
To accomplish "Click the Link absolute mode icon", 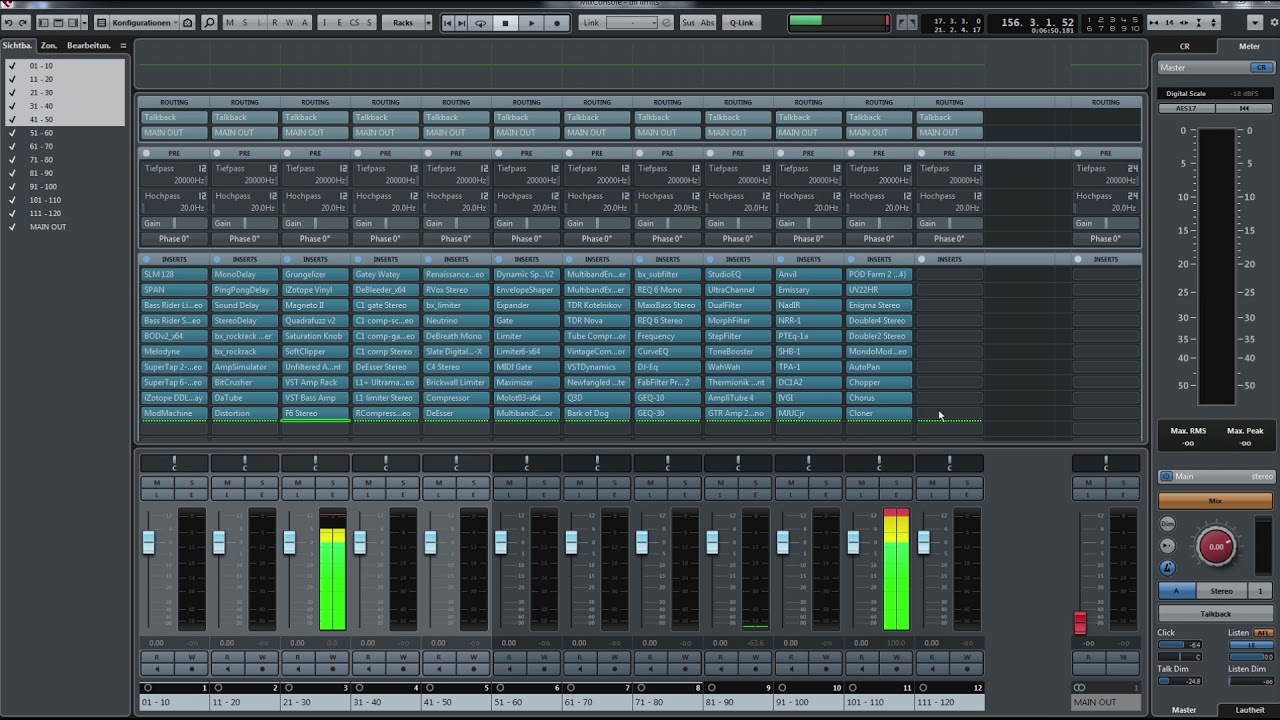I will [x=667, y=22].
